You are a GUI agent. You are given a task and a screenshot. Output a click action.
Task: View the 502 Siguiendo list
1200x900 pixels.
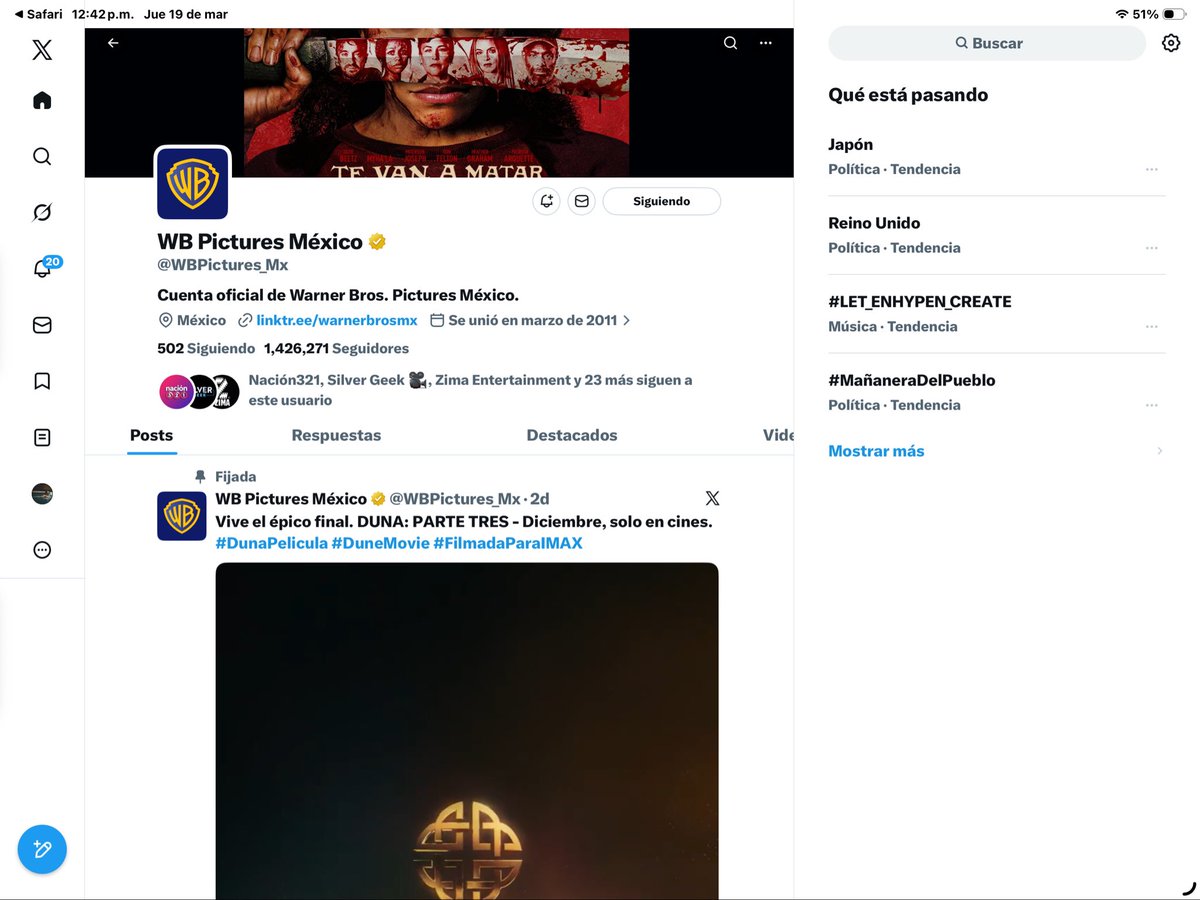point(206,349)
